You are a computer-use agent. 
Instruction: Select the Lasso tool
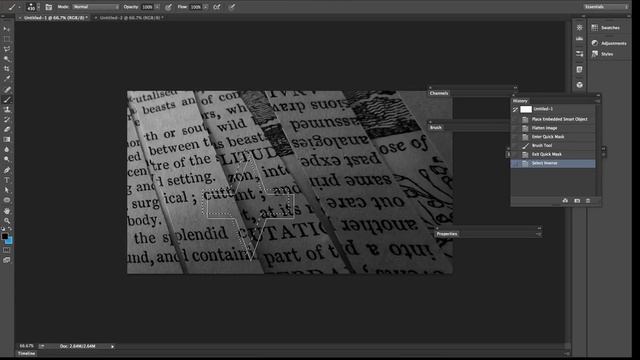7,49
